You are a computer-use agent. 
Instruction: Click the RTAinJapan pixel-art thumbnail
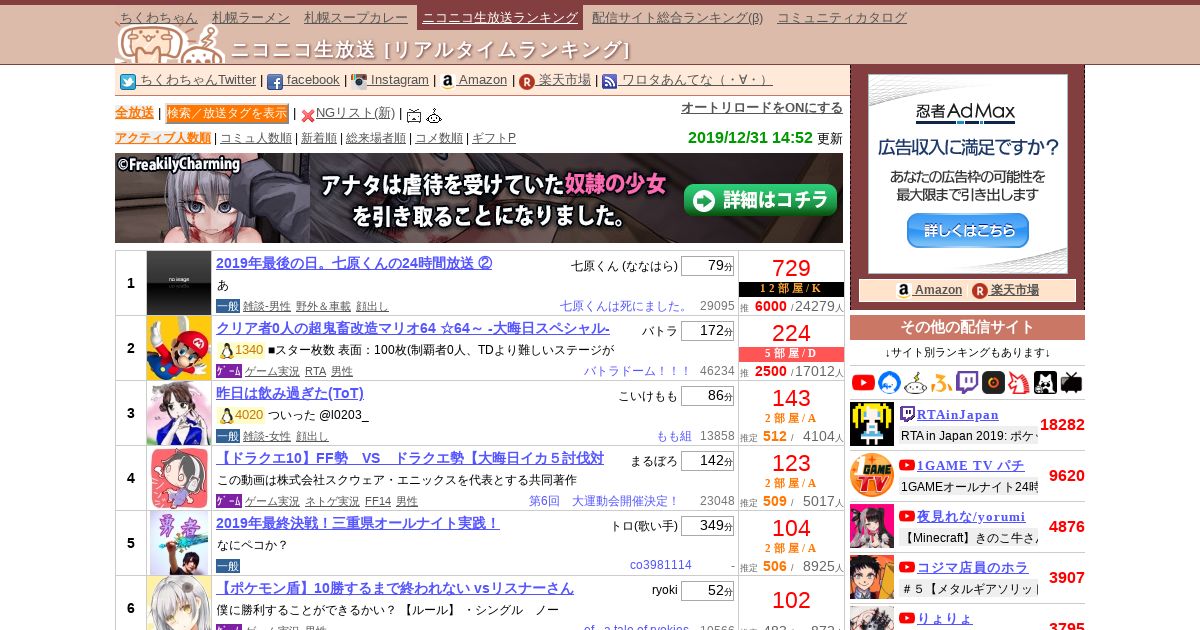click(x=872, y=424)
